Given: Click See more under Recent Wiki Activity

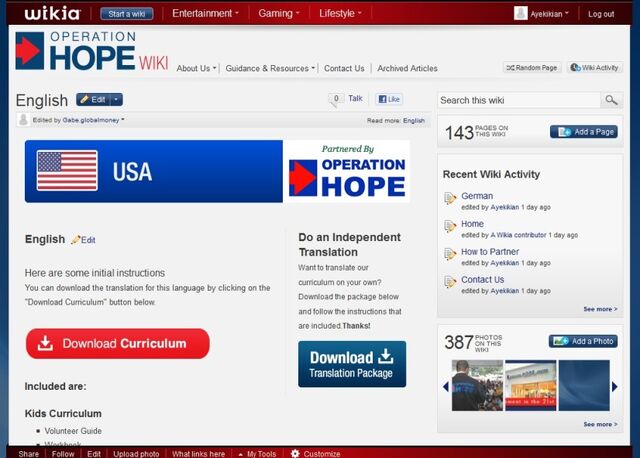Looking at the screenshot, I should [x=600, y=309].
